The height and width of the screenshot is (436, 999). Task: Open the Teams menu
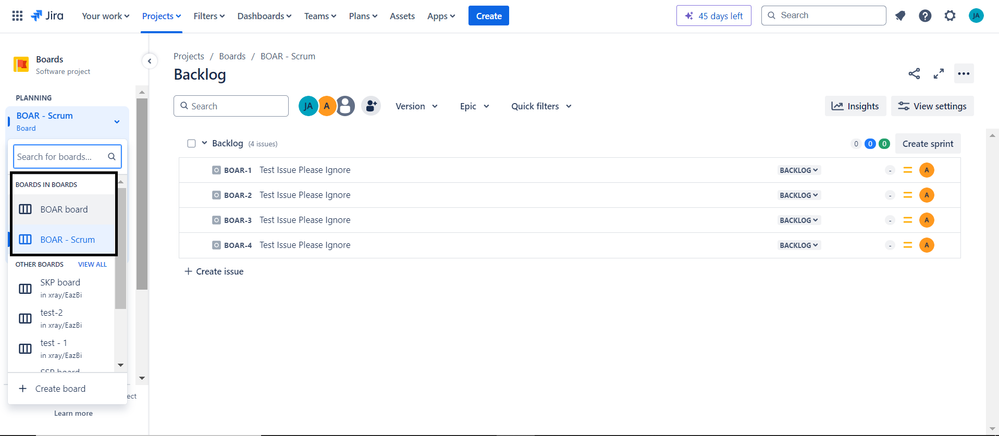321,16
